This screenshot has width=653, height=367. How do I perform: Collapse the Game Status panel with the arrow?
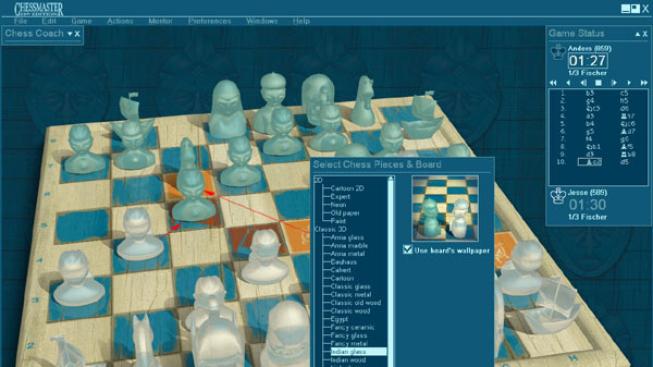(637, 34)
